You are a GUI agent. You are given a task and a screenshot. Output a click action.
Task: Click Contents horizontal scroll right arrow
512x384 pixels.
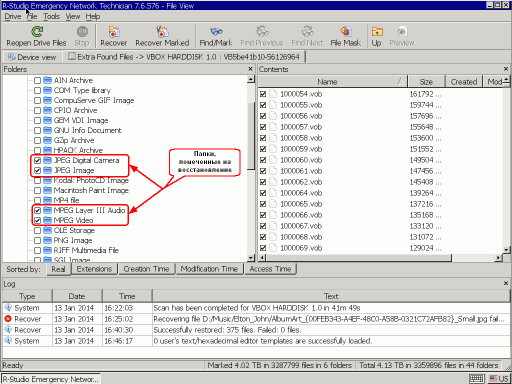click(498, 258)
